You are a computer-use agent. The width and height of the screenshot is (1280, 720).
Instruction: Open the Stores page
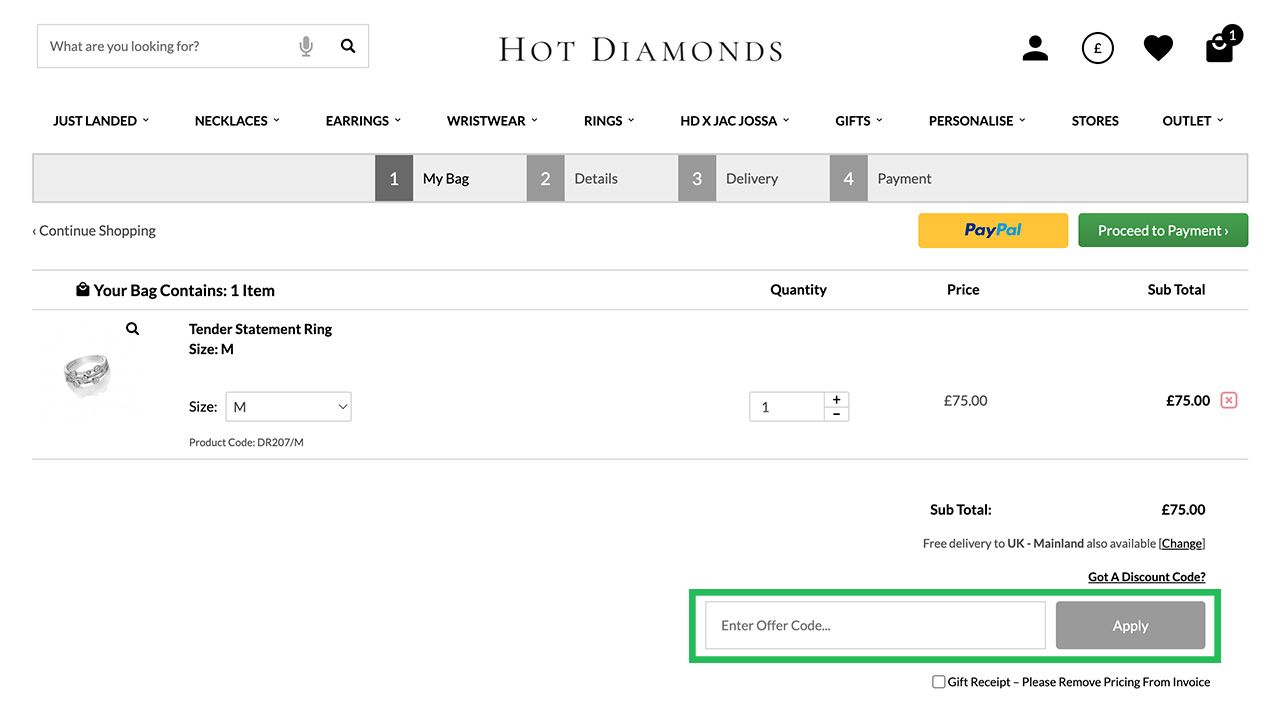[x=1095, y=120]
